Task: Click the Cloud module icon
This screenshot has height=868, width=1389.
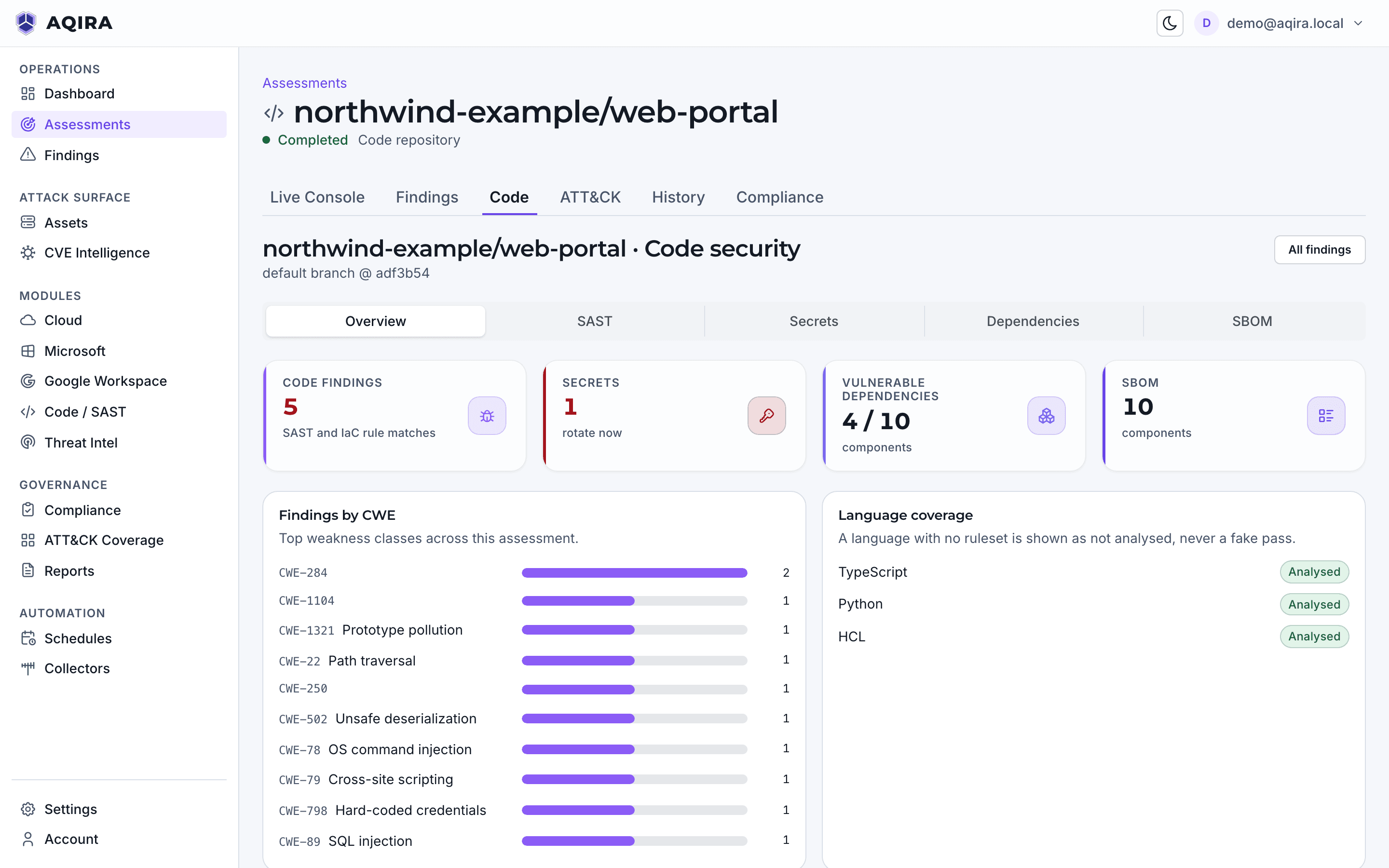Action: [27, 320]
